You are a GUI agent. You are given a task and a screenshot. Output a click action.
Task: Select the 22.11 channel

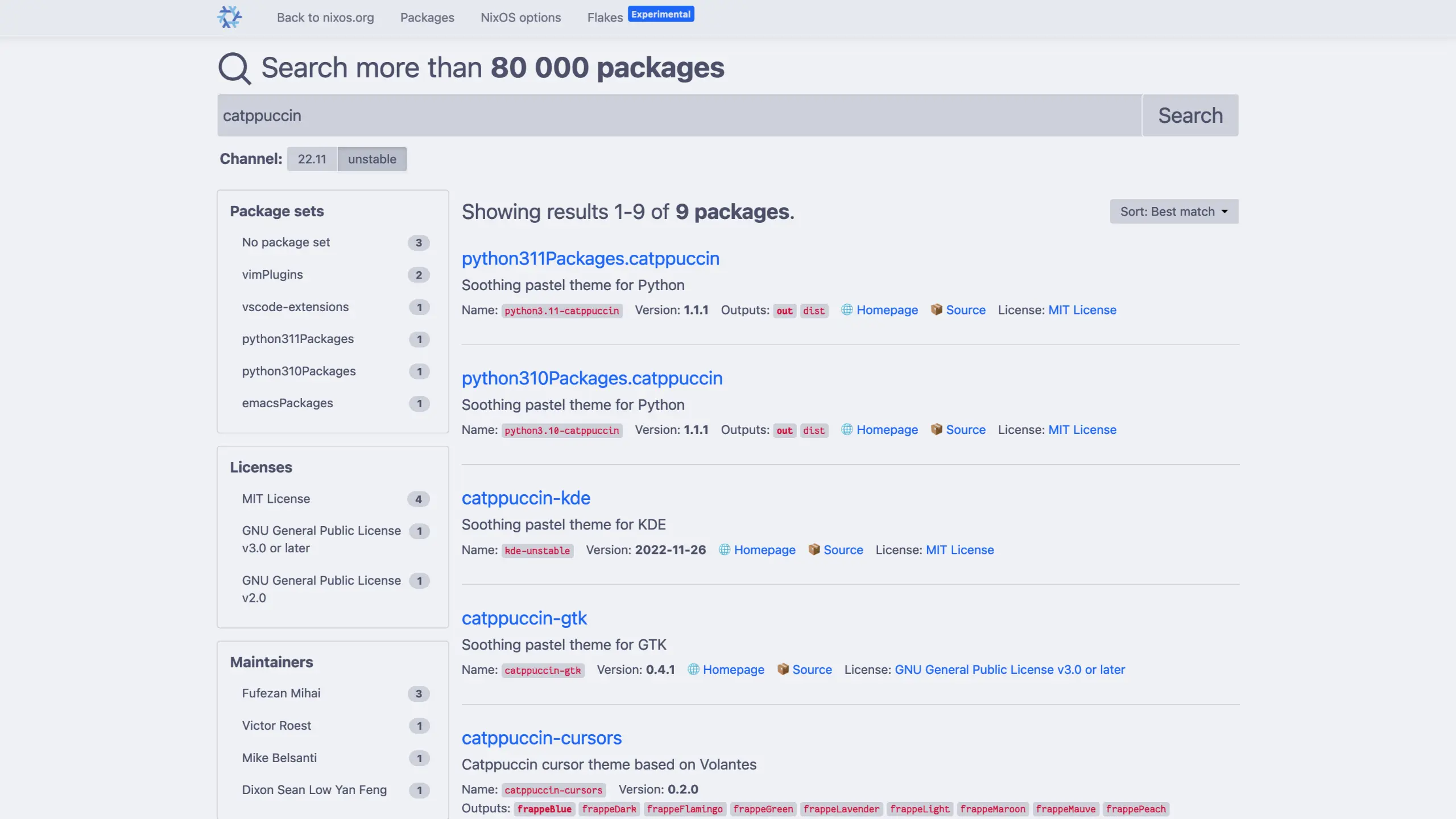coord(312,159)
